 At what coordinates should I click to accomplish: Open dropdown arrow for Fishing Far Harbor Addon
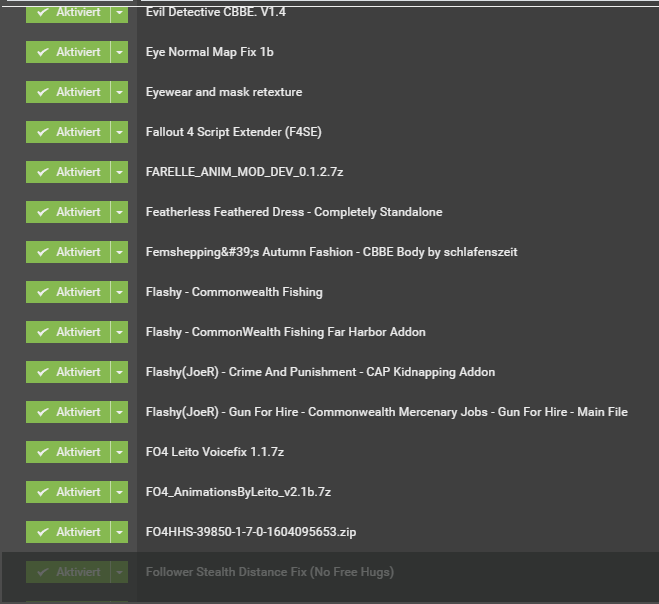click(119, 332)
